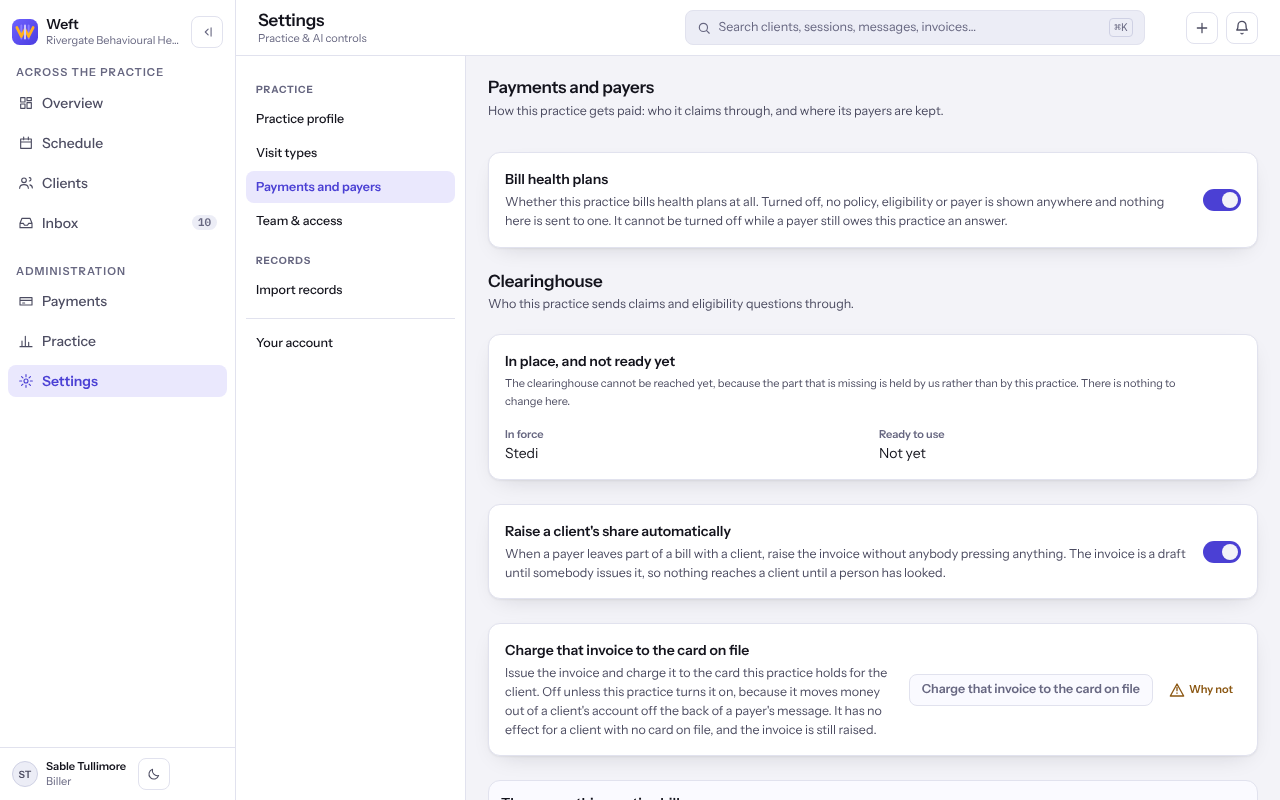Turn off the Bill health plans switch

click(1222, 200)
